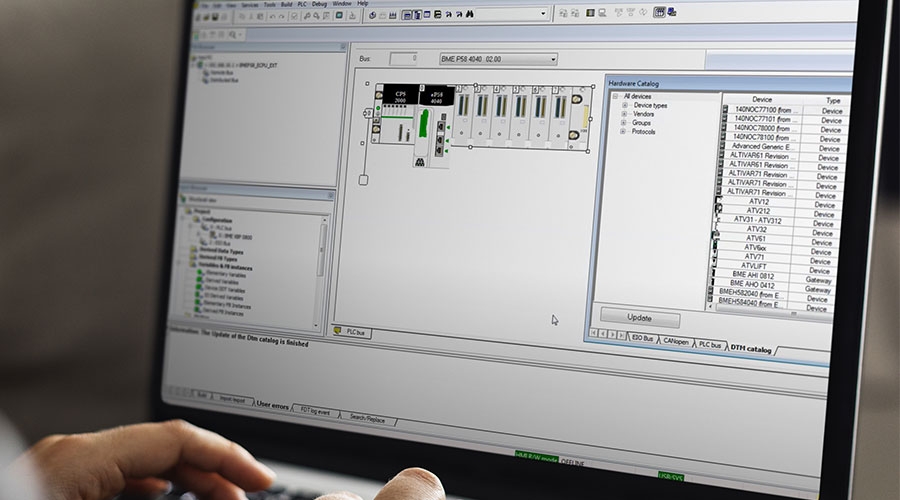Switch to the CANopen catalog tab
This screenshot has width=900, height=500.
(673, 341)
